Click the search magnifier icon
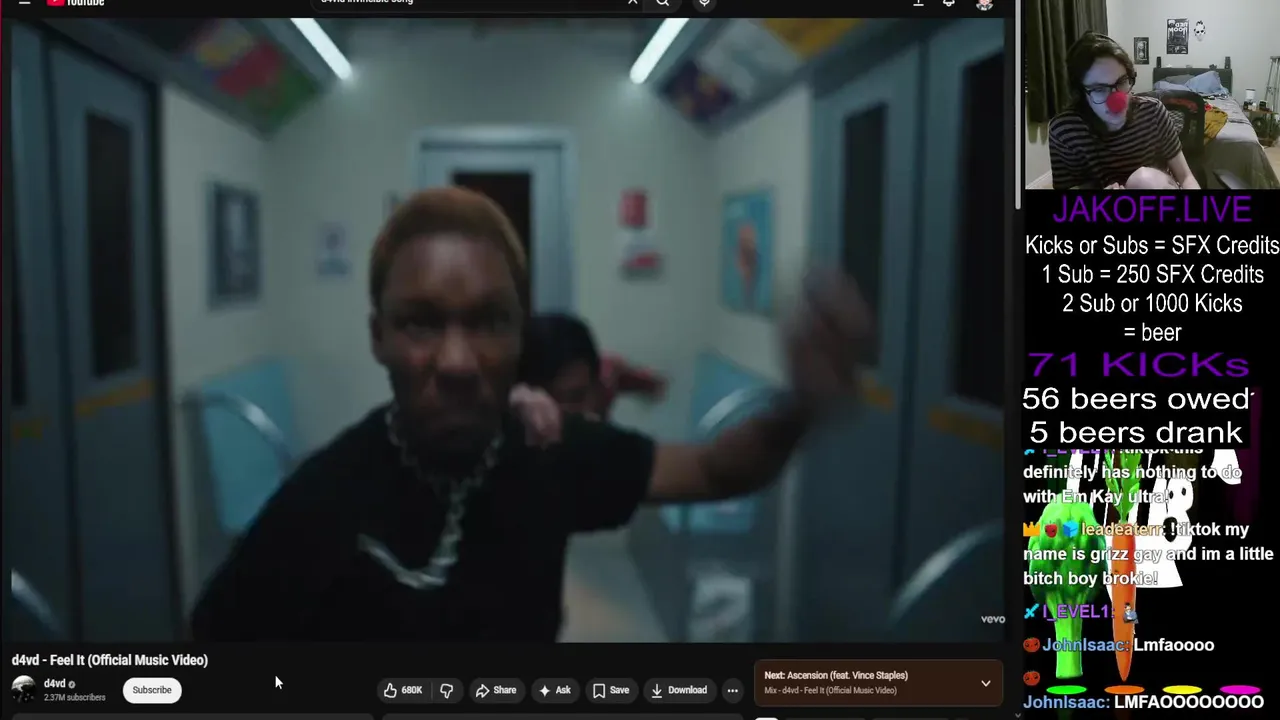Screen dimensions: 1280x720 click(x=662, y=3)
